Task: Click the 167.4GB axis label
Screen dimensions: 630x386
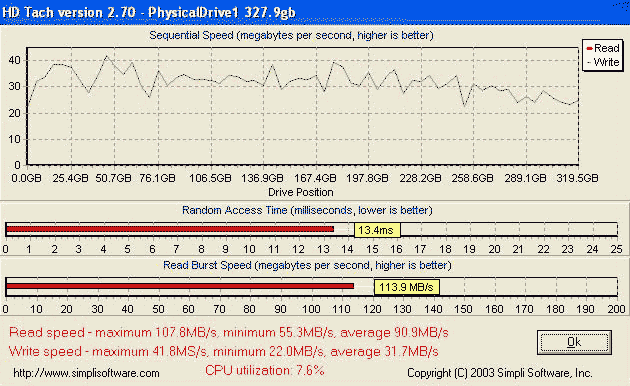Action: pyautogui.click(x=315, y=178)
